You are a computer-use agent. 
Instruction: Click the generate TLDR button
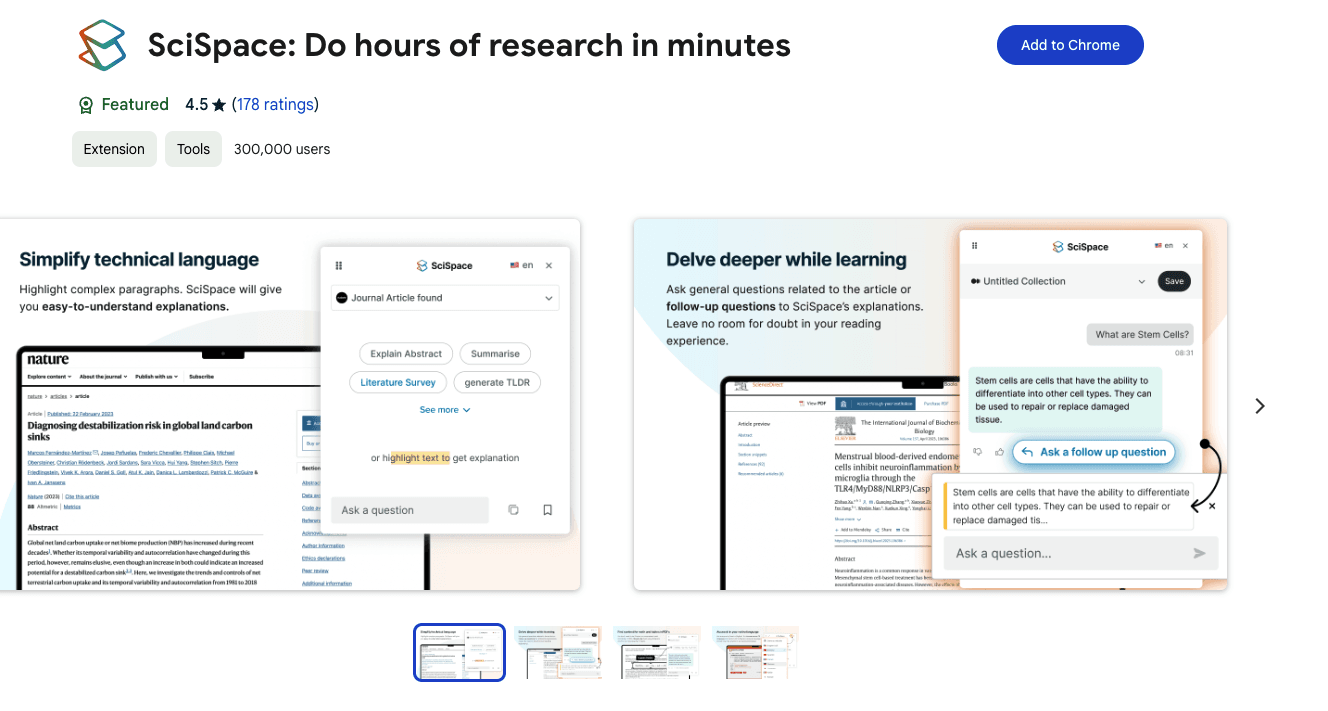pos(497,382)
